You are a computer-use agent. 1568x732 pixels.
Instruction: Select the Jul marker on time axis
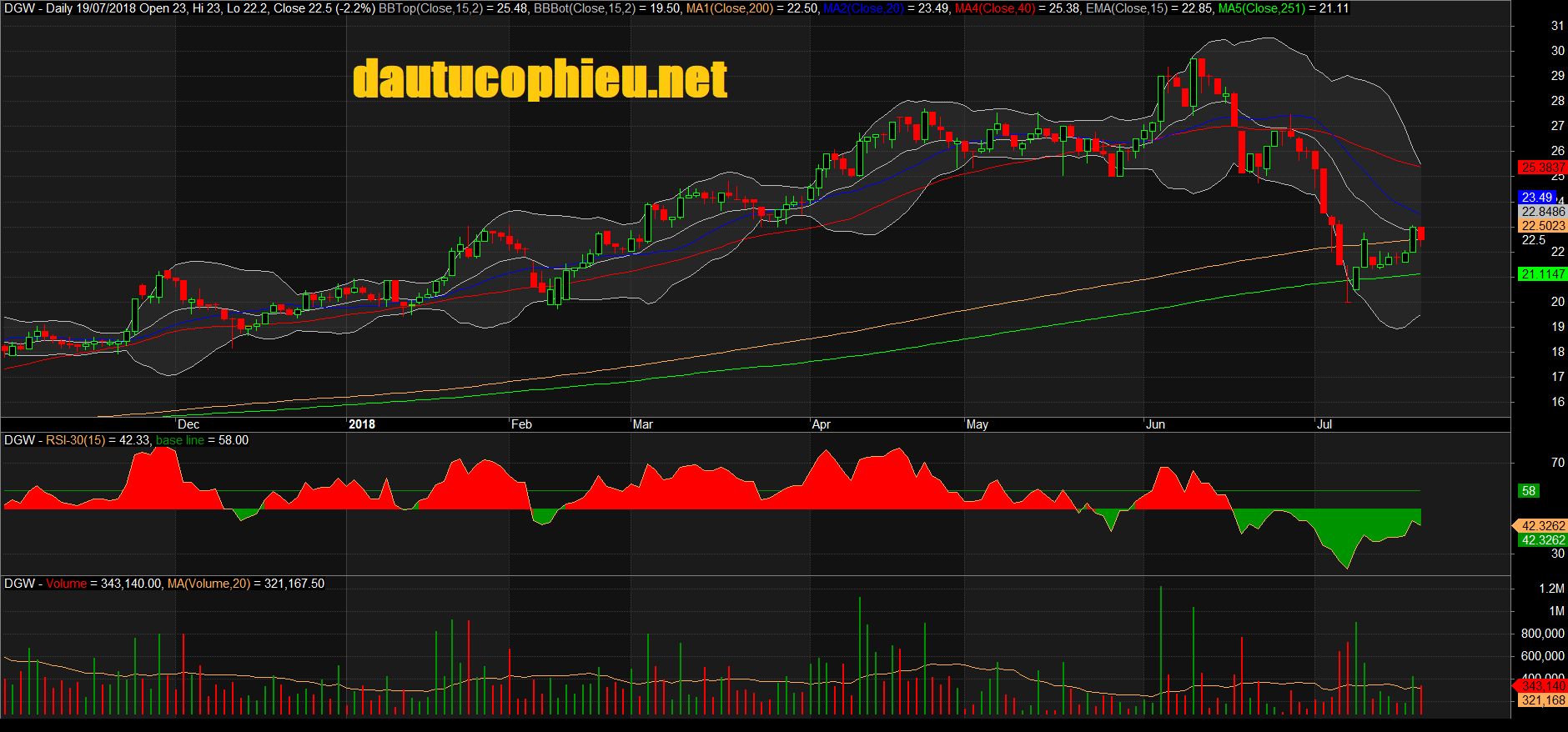click(x=1324, y=424)
